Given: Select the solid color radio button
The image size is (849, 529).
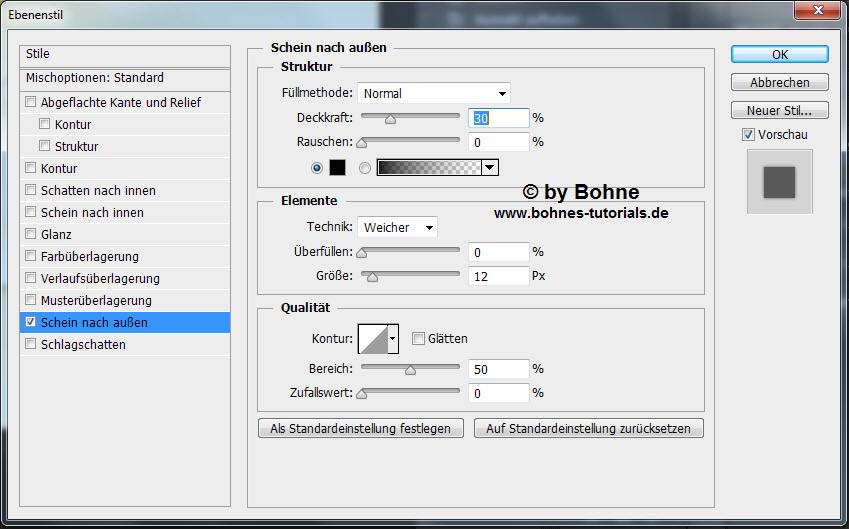Looking at the screenshot, I should [x=318, y=167].
